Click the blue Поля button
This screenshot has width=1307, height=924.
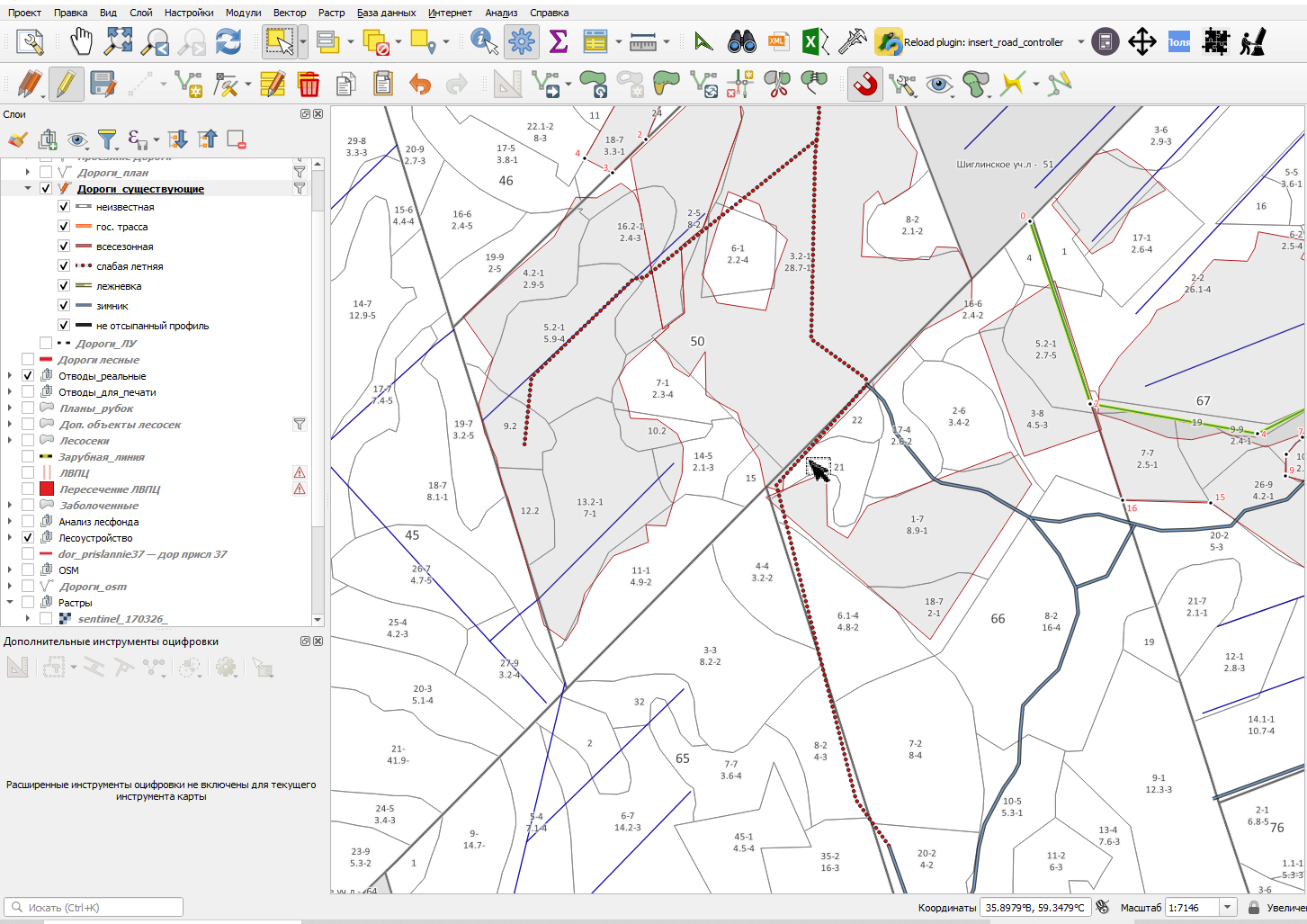[x=1179, y=42]
